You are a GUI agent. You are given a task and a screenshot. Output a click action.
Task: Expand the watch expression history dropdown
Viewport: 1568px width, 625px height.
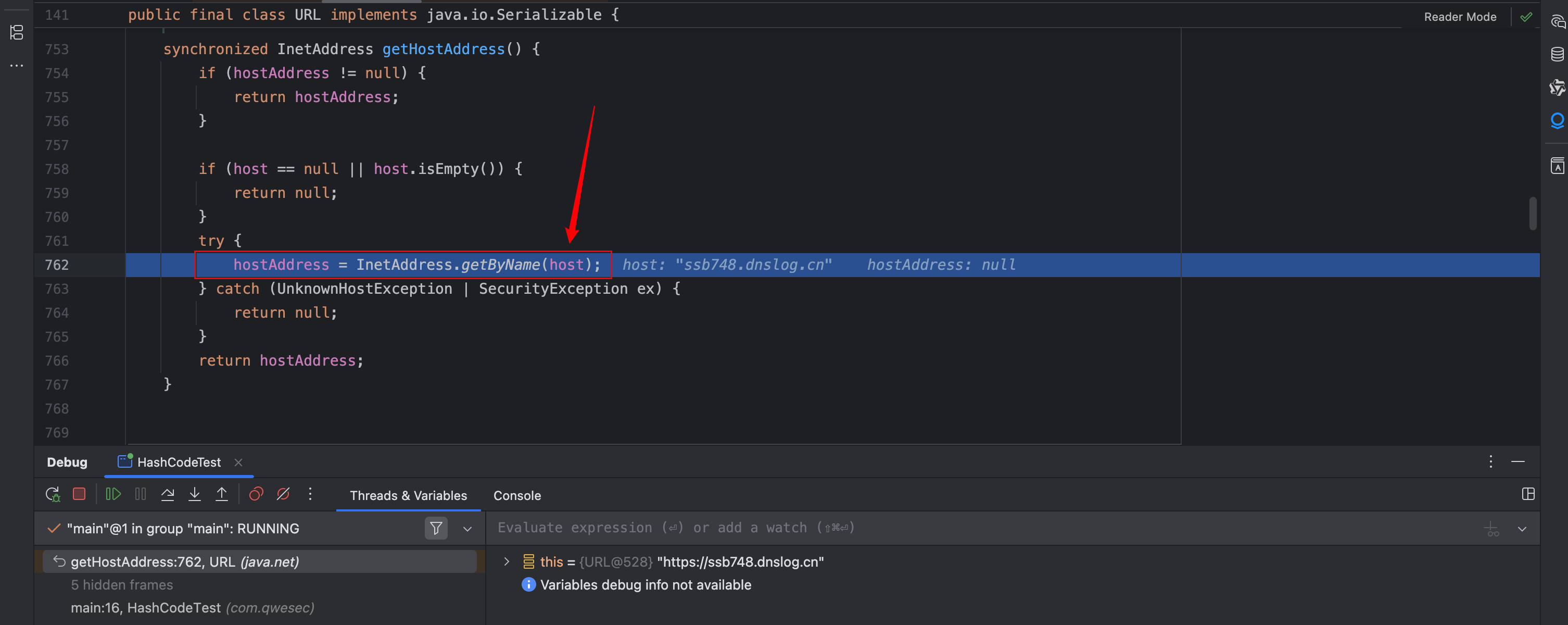click(1522, 529)
